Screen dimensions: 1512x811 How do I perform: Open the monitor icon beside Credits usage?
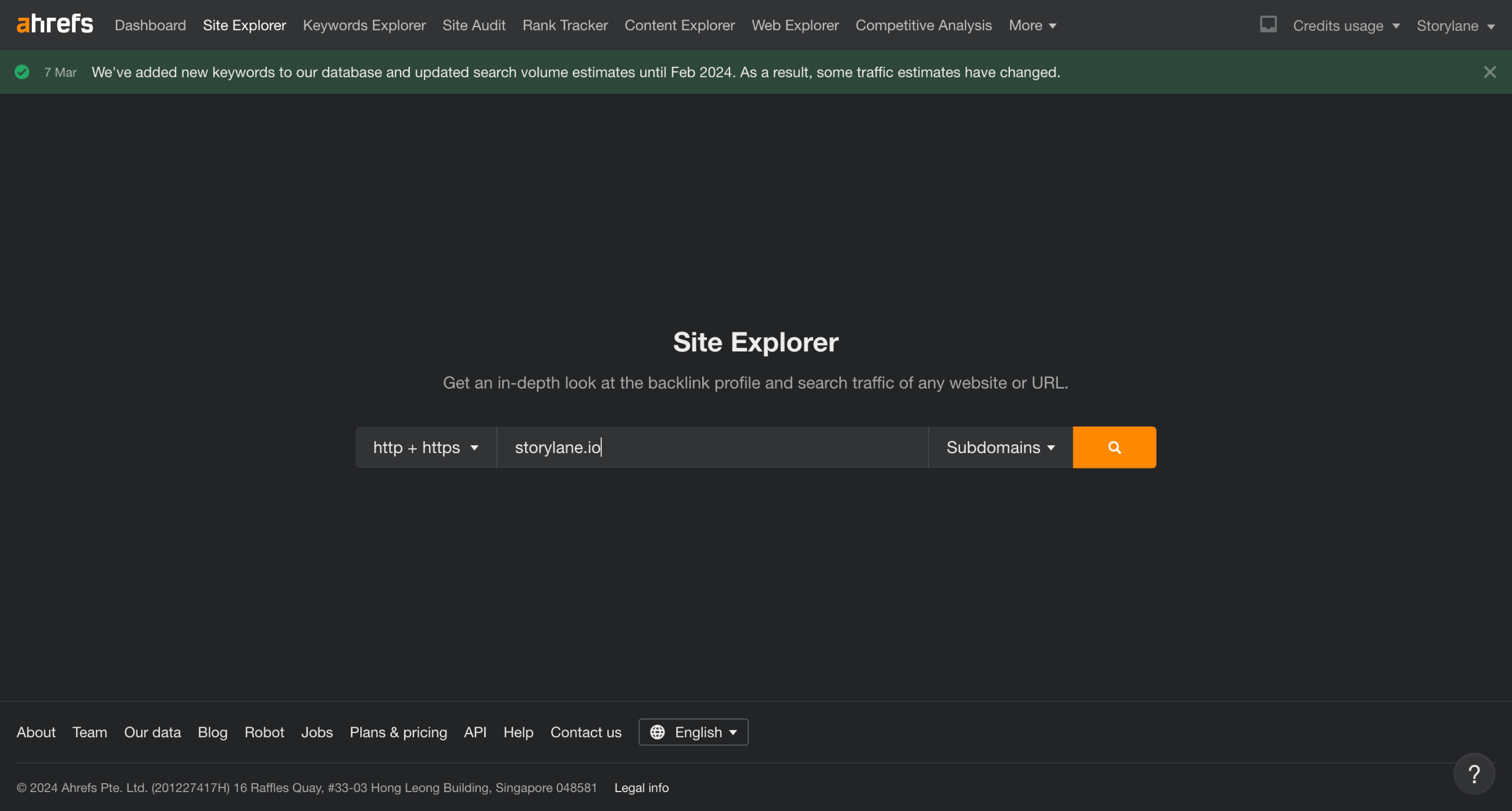(1268, 24)
